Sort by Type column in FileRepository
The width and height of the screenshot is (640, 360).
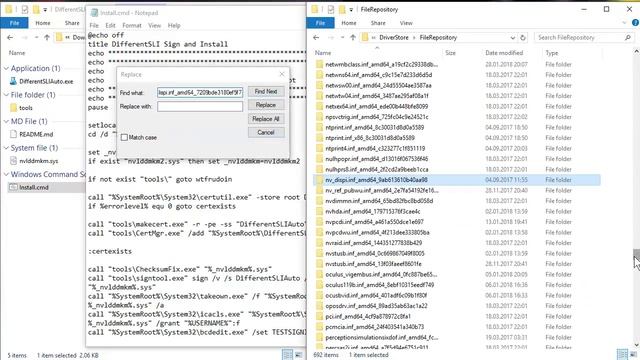click(551, 53)
